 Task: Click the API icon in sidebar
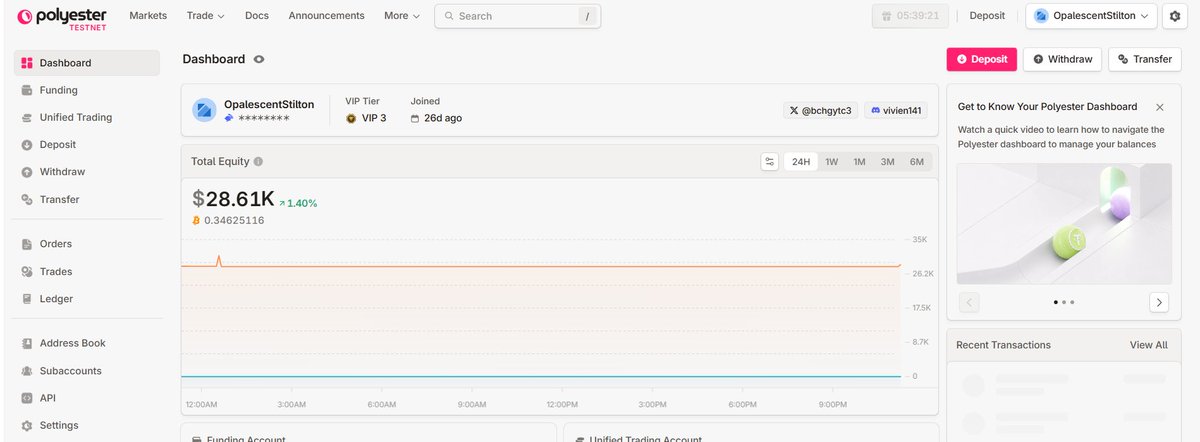(27, 397)
